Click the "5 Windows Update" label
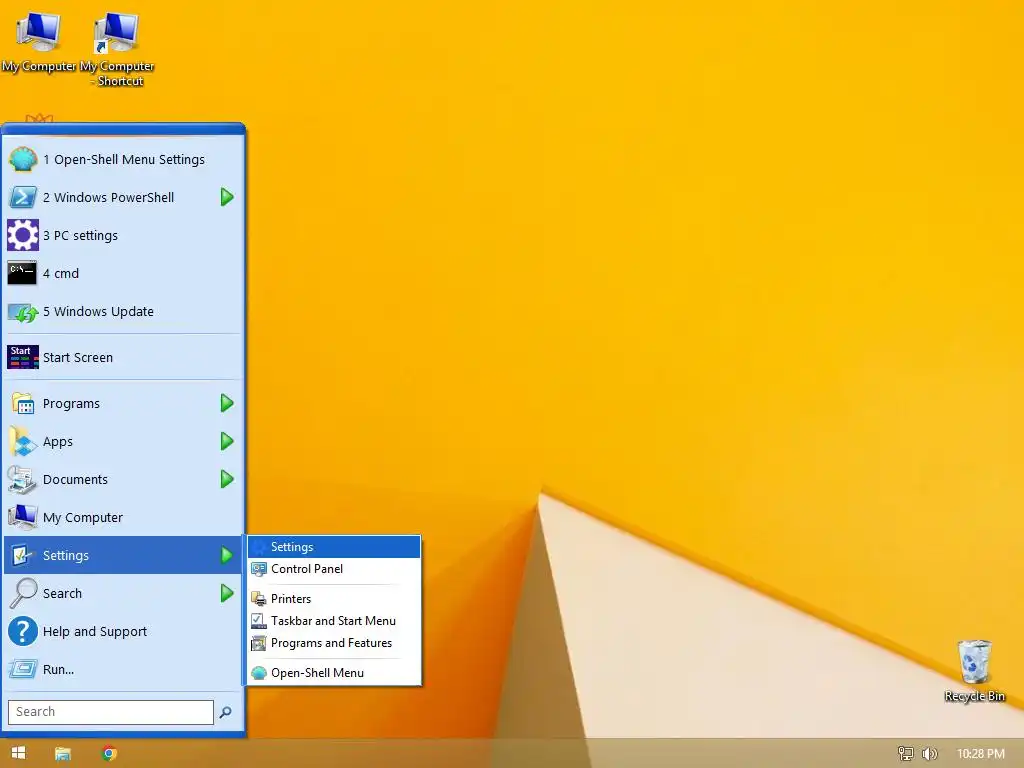The image size is (1024, 768). pyautogui.click(x=98, y=312)
